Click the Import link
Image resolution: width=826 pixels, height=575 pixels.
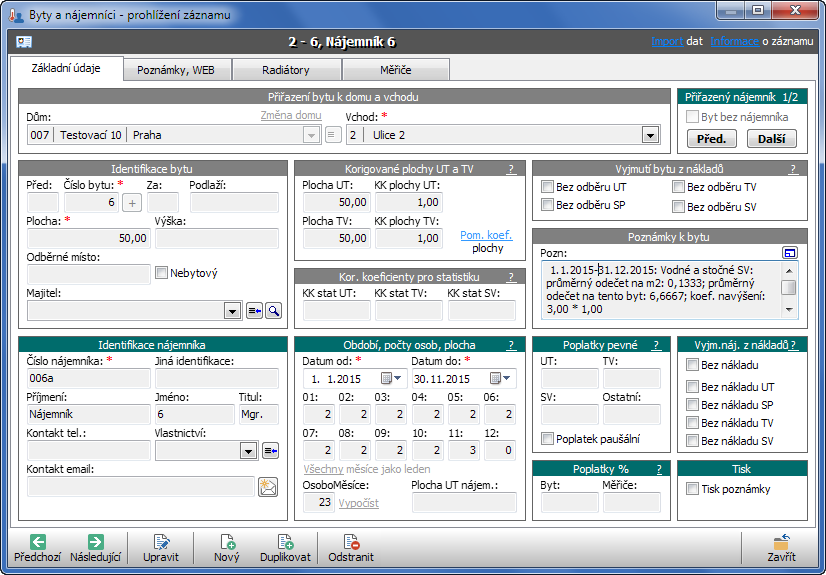click(x=667, y=41)
